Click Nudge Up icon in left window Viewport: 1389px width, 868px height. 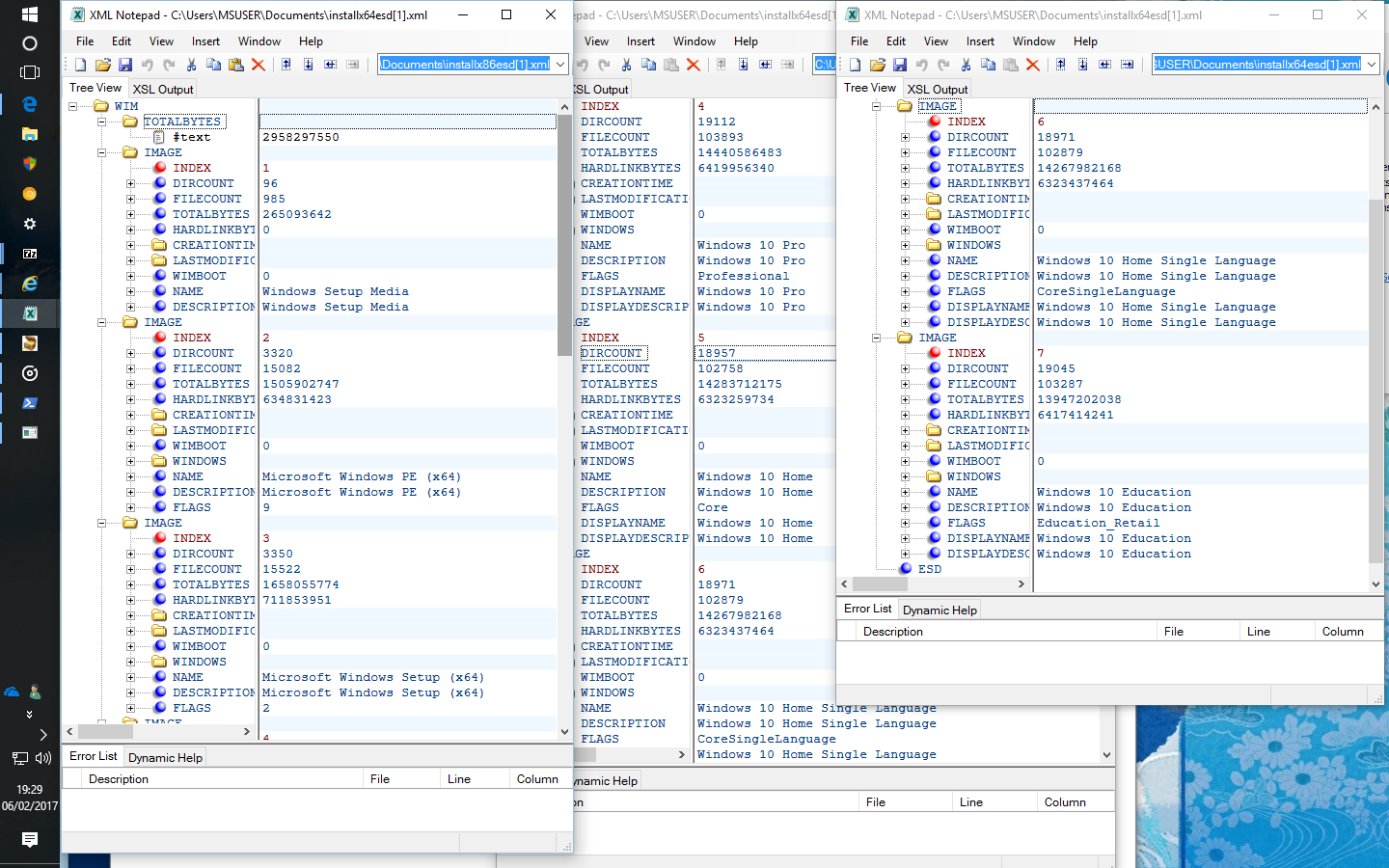pos(286,65)
